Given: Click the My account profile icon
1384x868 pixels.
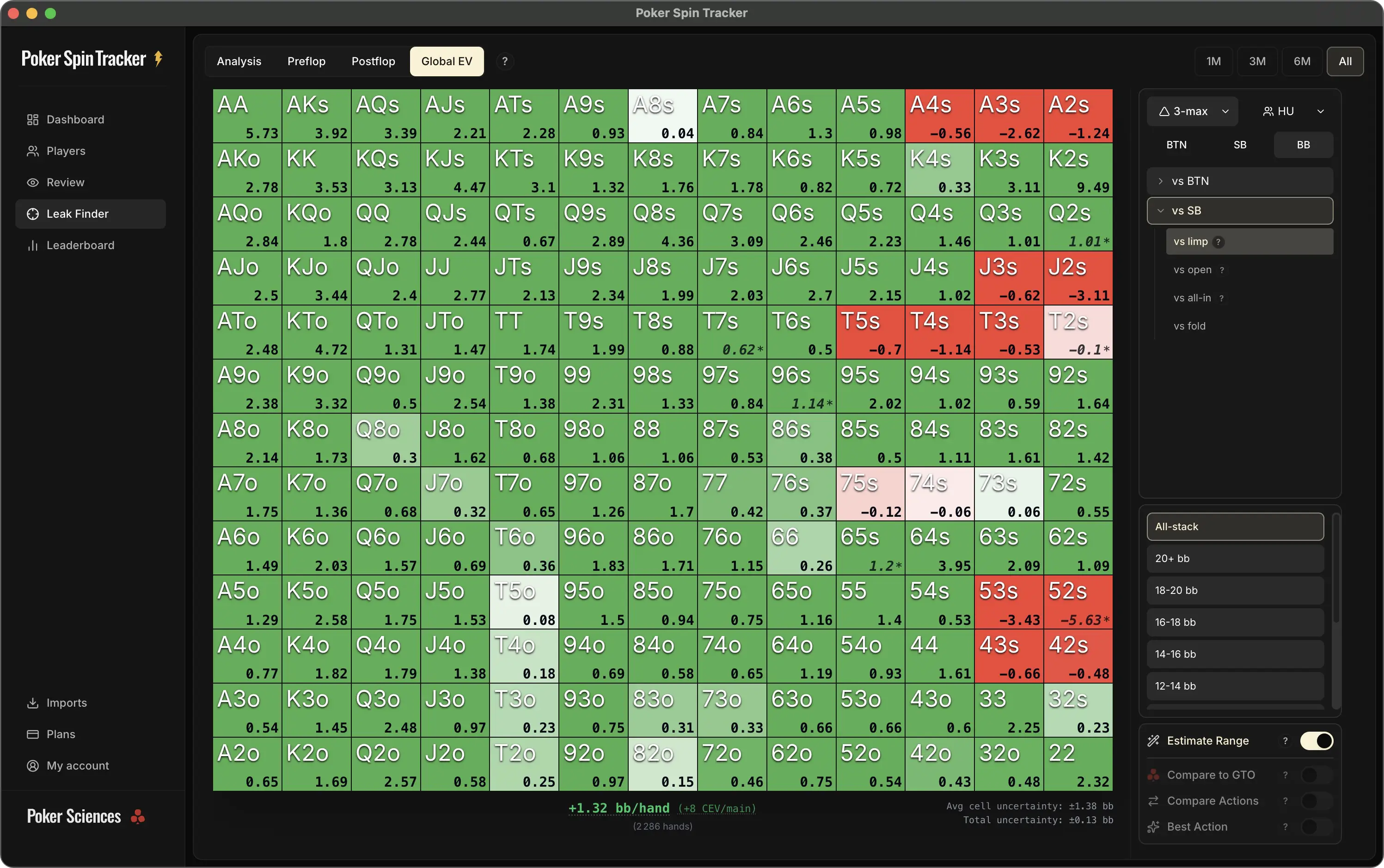Looking at the screenshot, I should pyautogui.click(x=33, y=766).
